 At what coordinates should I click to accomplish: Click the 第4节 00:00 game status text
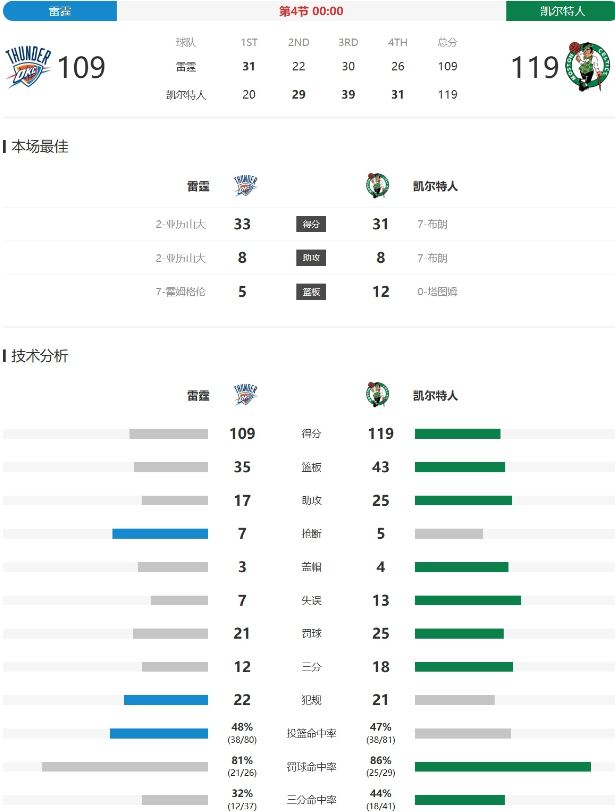pyautogui.click(x=311, y=11)
